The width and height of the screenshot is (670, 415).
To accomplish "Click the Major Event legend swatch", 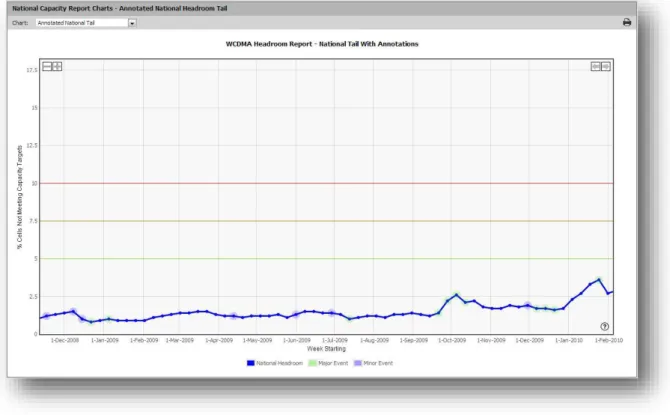I will pos(313,363).
